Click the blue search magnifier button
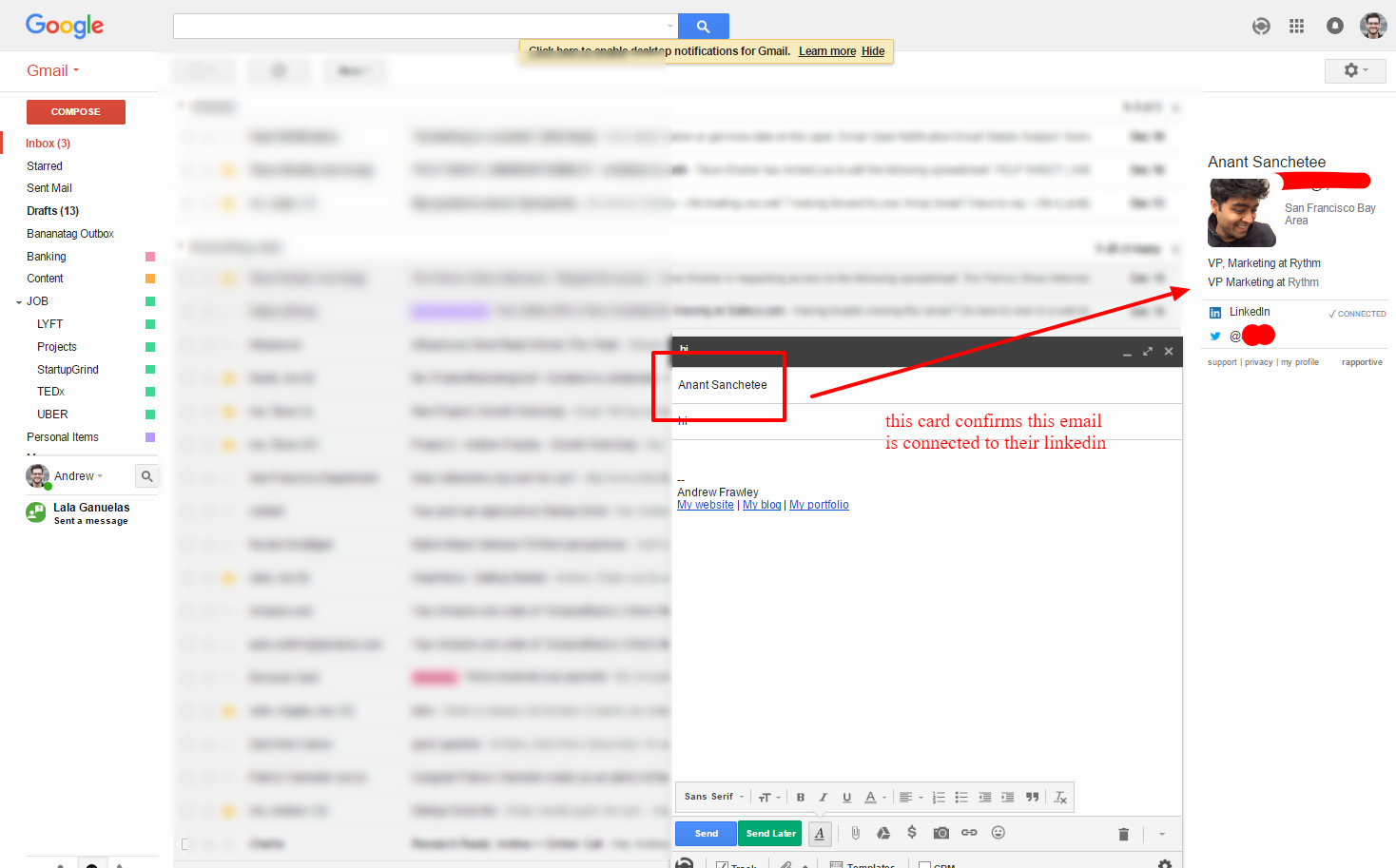 703,27
